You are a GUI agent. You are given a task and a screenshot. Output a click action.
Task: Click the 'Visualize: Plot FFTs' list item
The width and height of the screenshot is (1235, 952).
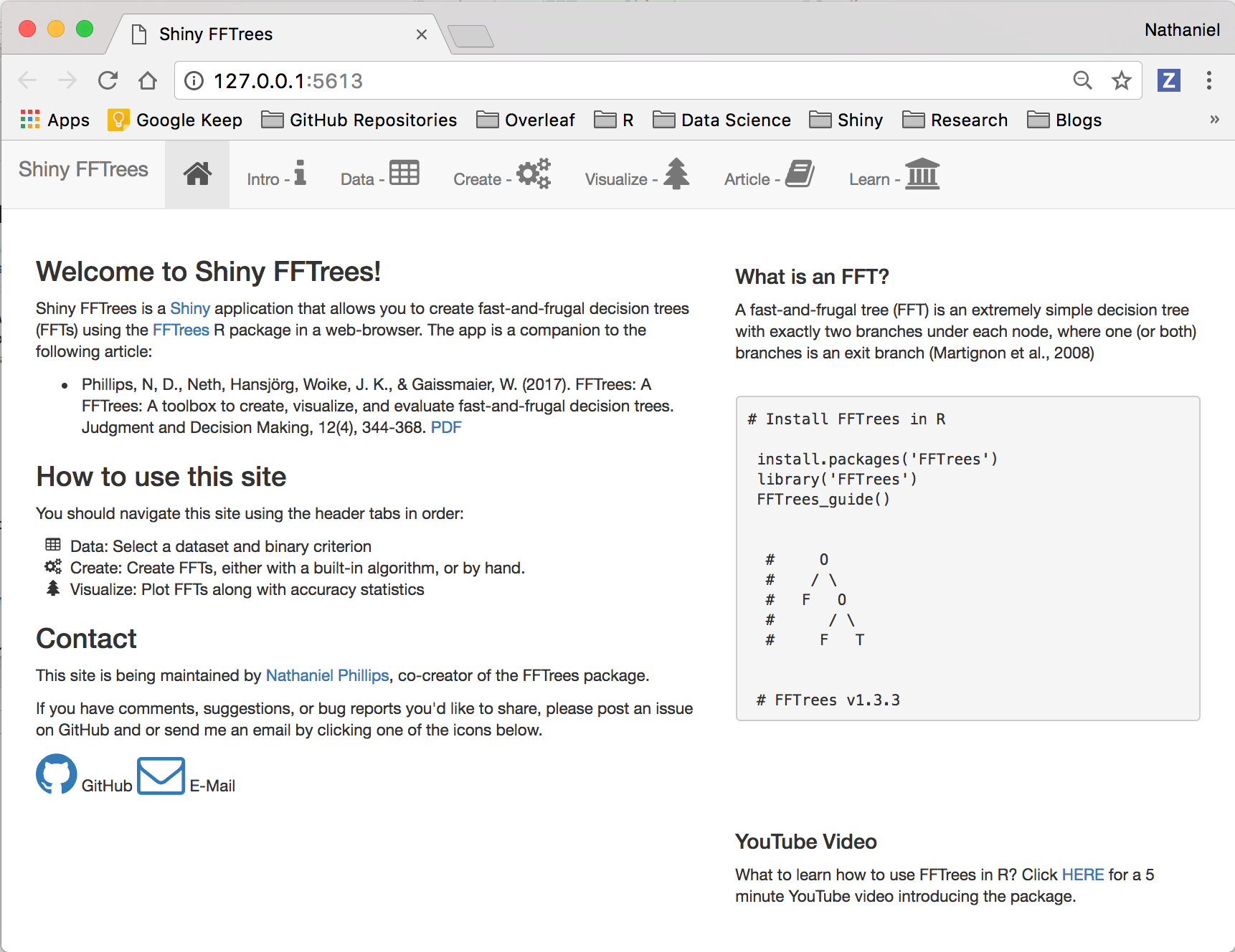pos(247,589)
